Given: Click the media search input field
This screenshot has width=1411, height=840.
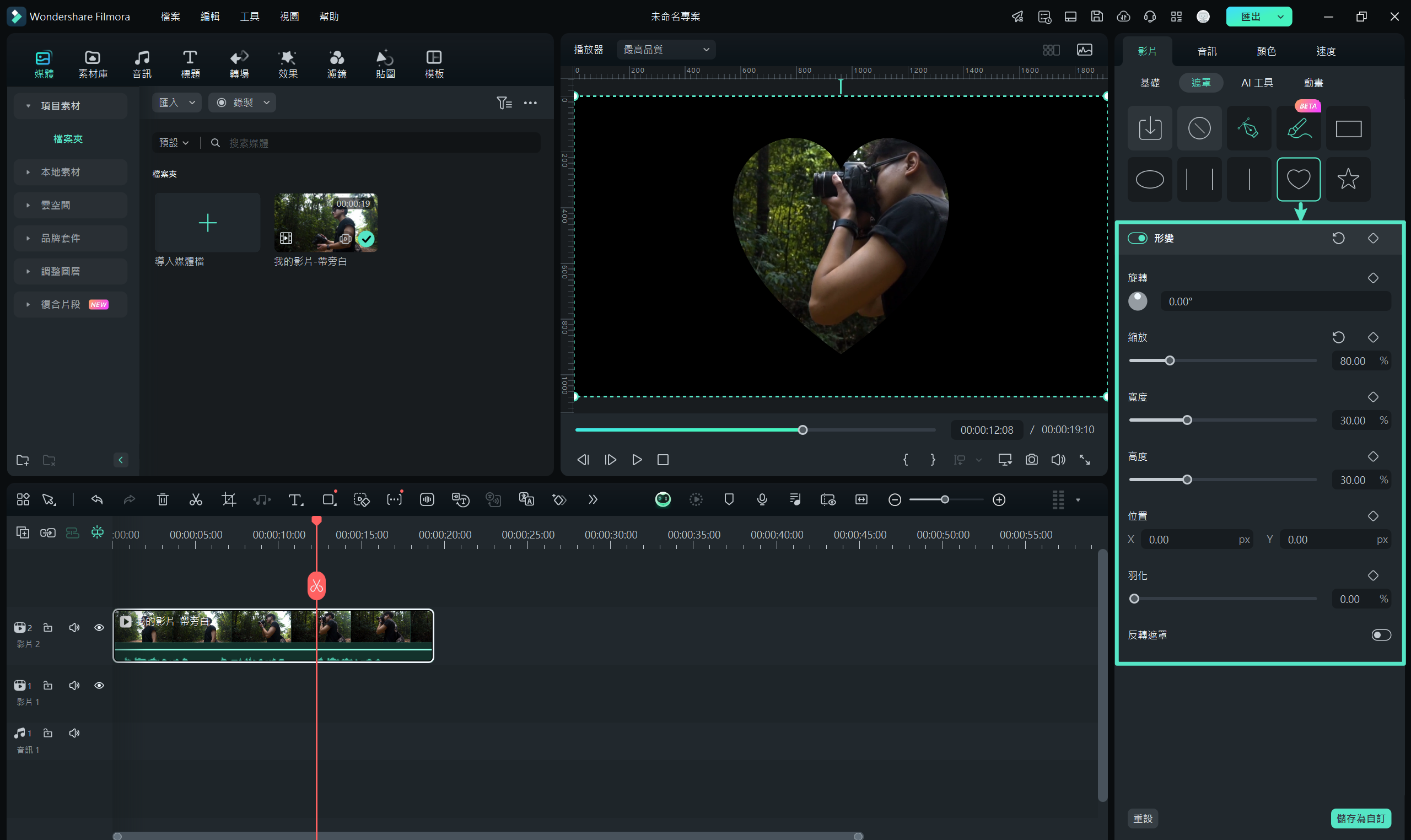Looking at the screenshot, I should [374, 143].
